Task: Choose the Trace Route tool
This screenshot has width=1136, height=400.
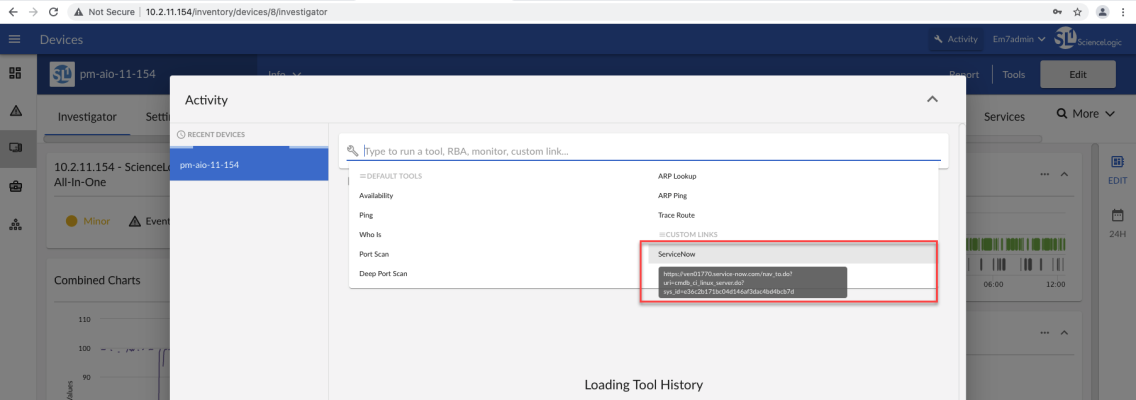Action: coord(676,215)
